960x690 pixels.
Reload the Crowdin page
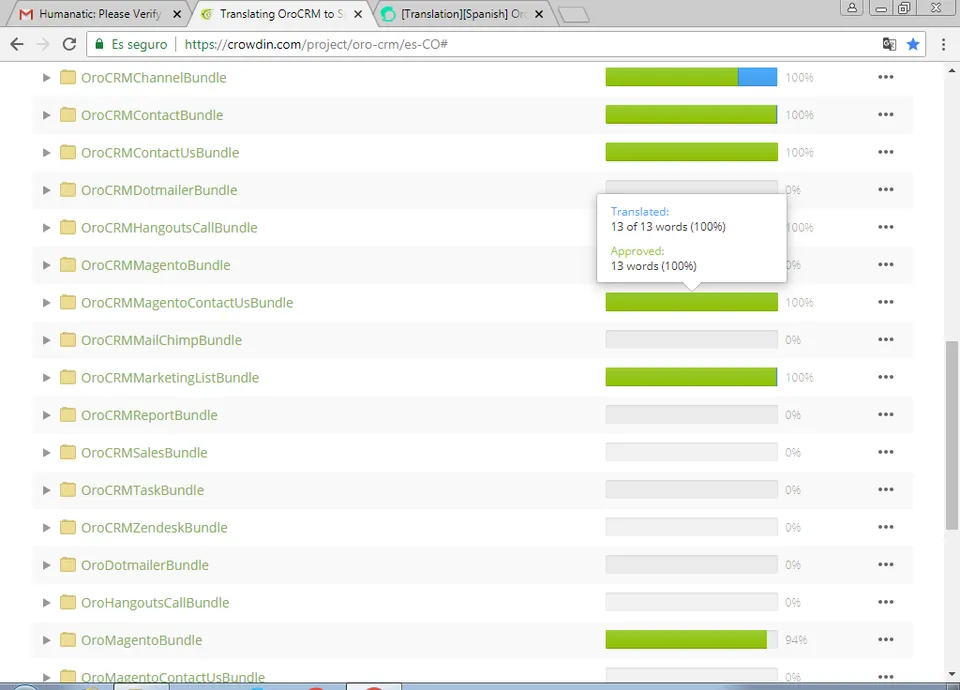click(x=69, y=44)
